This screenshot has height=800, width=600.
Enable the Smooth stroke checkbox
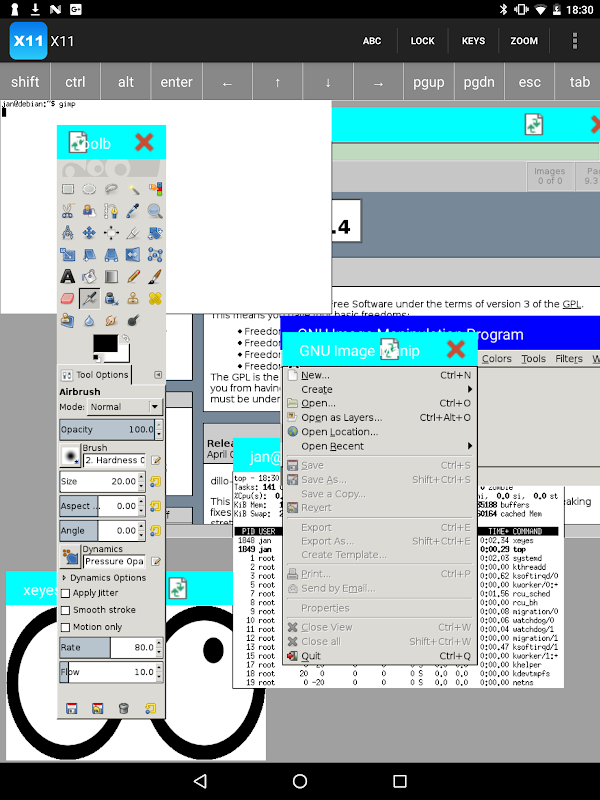tap(65, 610)
